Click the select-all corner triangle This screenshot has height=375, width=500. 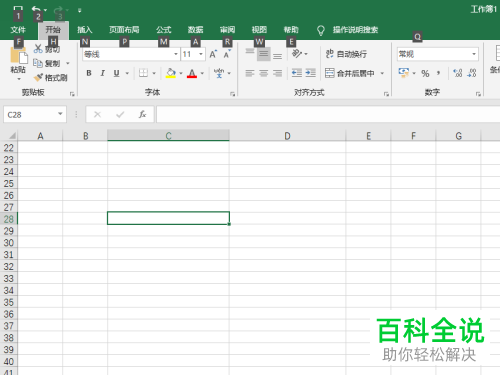(12, 136)
